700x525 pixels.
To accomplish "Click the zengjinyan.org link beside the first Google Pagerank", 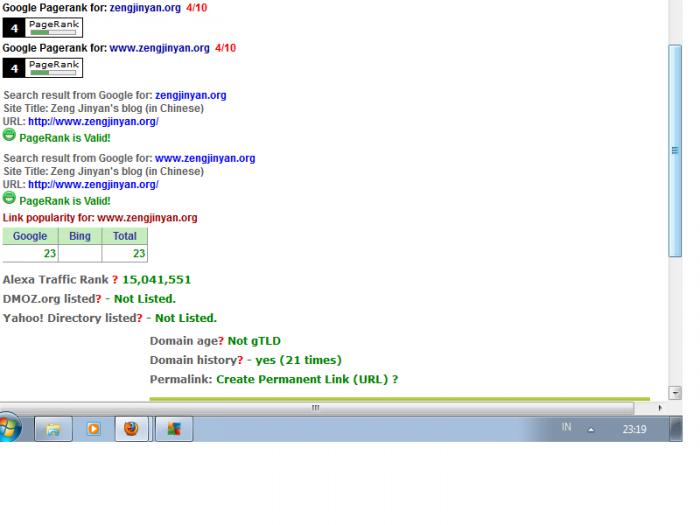I will pos(145,8).
